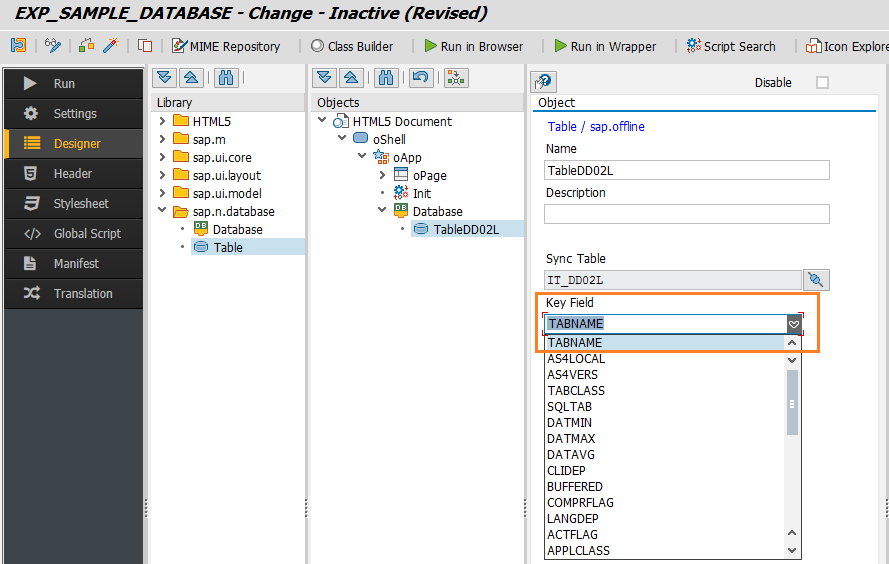Click the Name input field

687,171
